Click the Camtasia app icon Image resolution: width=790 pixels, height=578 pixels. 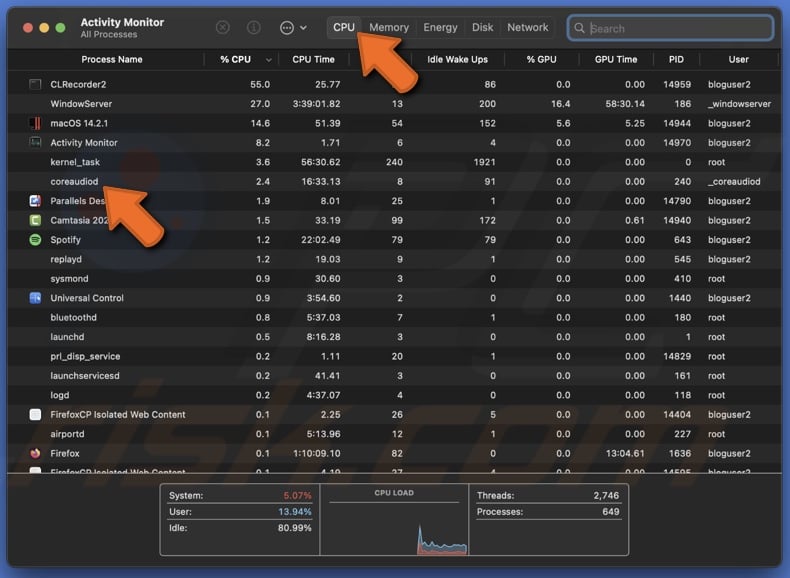pos(35,220)
